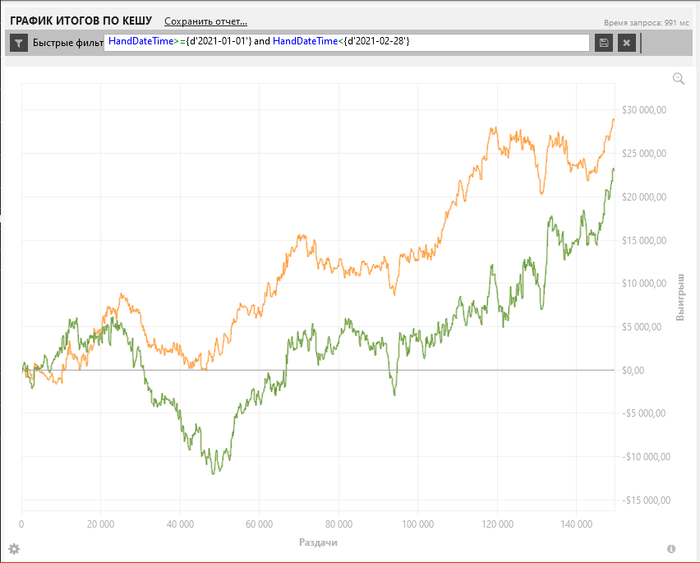700x563 pixels.
Task: Click the '$20 000,00' axis label
Action: pos(644,197)
